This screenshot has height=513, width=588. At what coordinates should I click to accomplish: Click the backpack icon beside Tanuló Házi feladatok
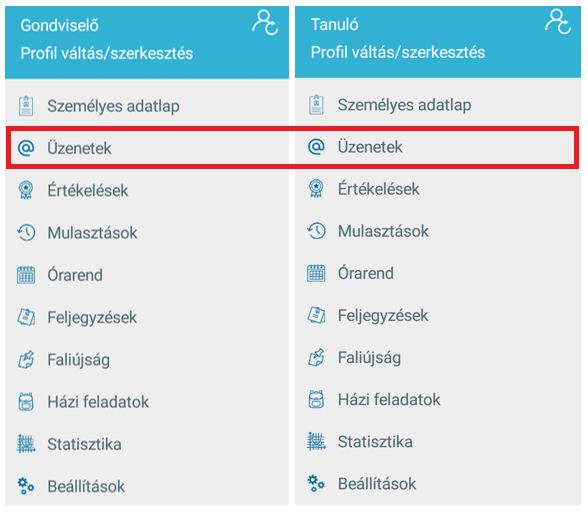point(316,399)
